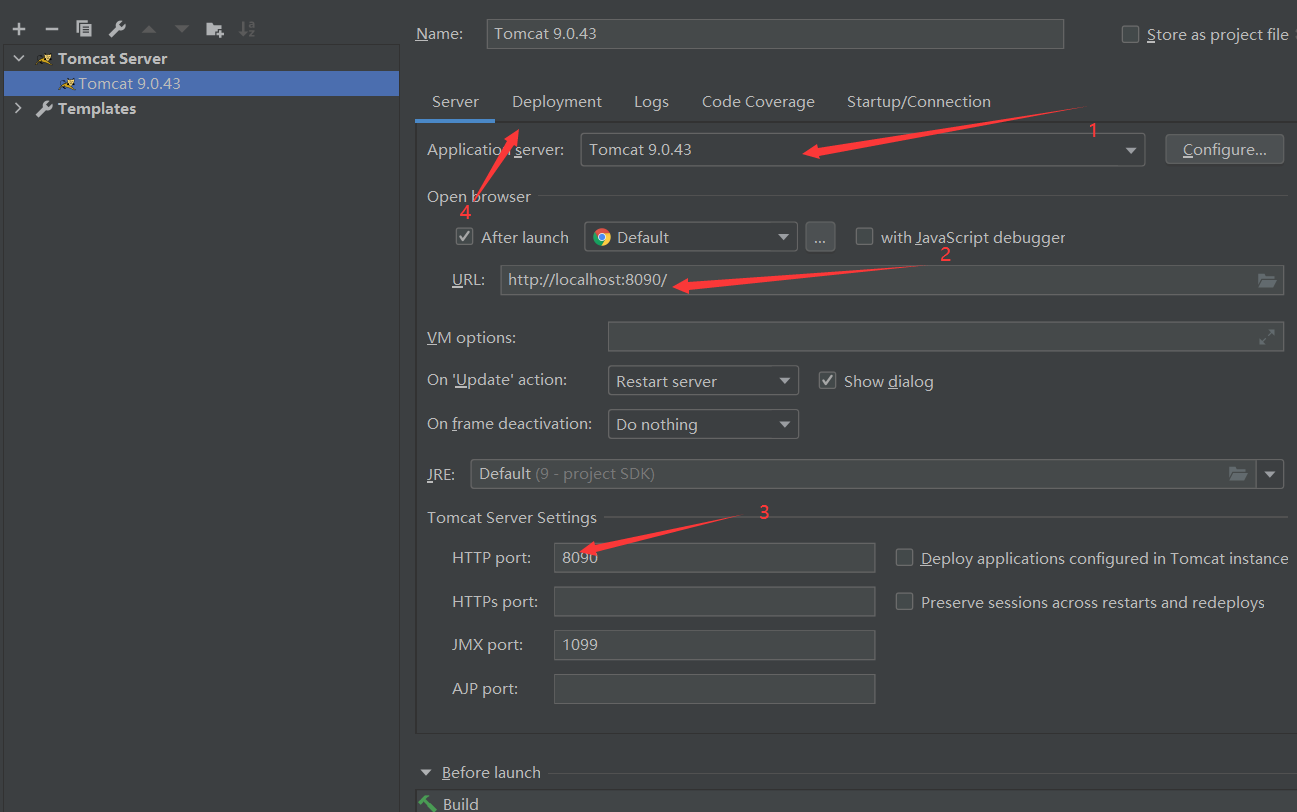The height and width of the screenshot is (812, 1297).
Task: Expand VM options field icon
Action: [x=1267, y=337]
